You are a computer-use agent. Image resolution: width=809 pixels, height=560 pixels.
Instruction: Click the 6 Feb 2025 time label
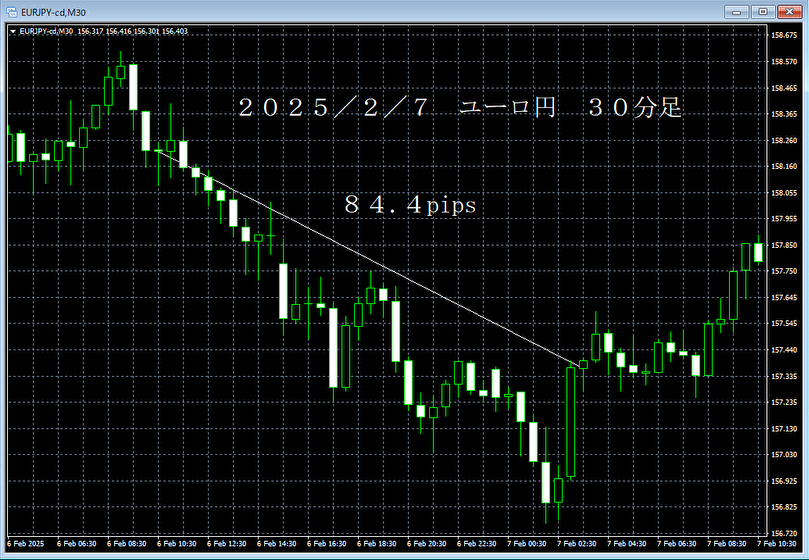click(25, 543)
